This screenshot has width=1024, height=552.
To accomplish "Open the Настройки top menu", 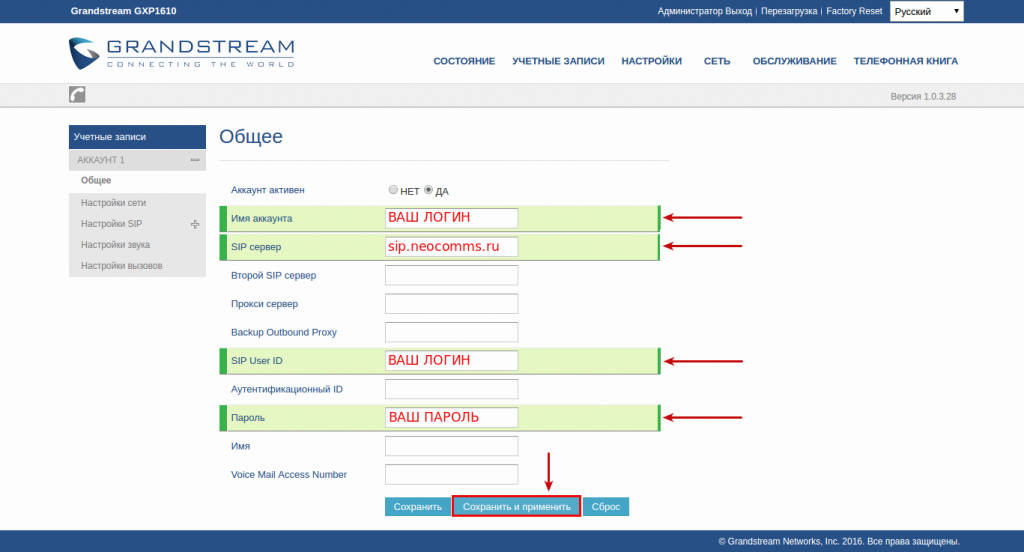I will click(651, 61).
